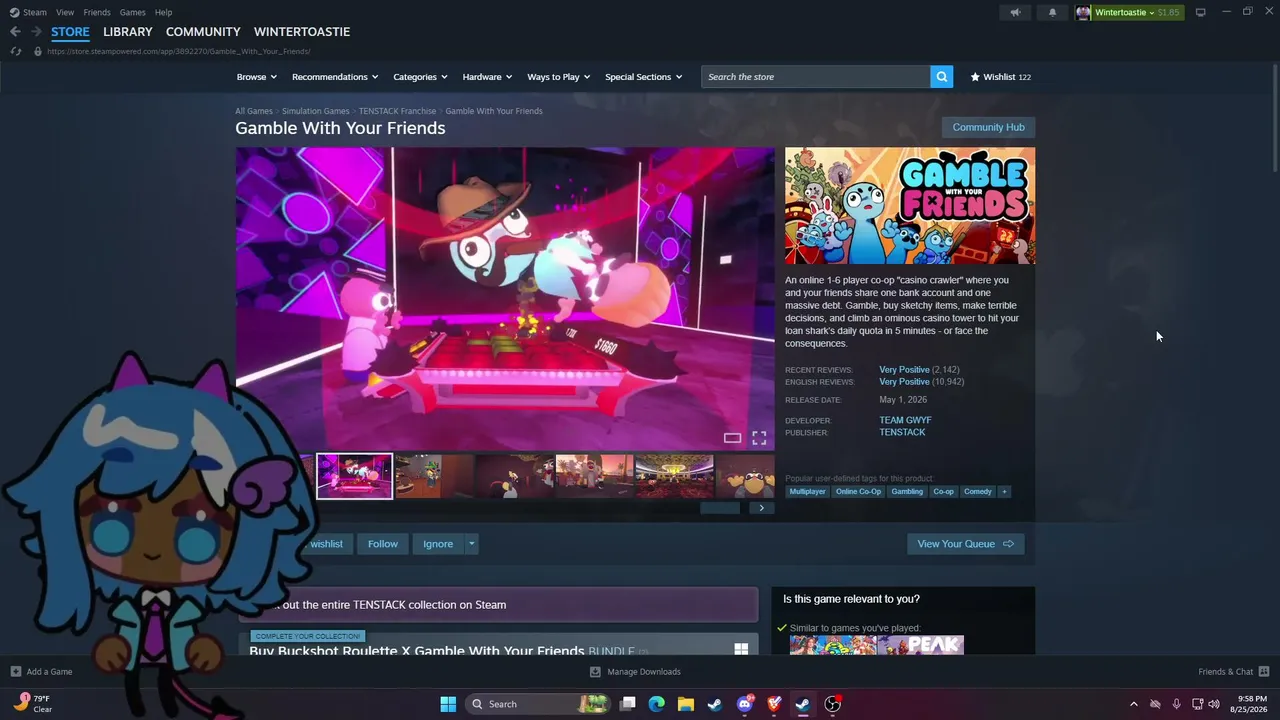The width and height of the screenshot is (1280, 720).
Task: Open the Special Sections dropdown
Action: [644, 77]
